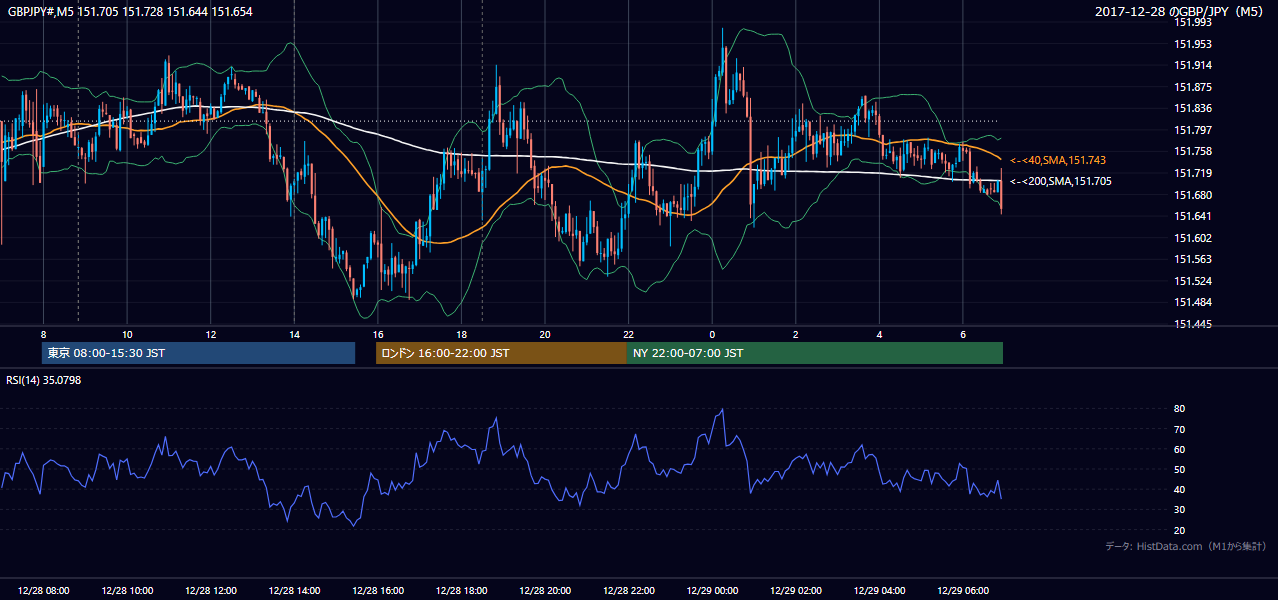The width and height of the screenshot is (1278, 600).
Task: Select the ロンドン 16:00-22:00 JST session bar
Action: [501, 353]
